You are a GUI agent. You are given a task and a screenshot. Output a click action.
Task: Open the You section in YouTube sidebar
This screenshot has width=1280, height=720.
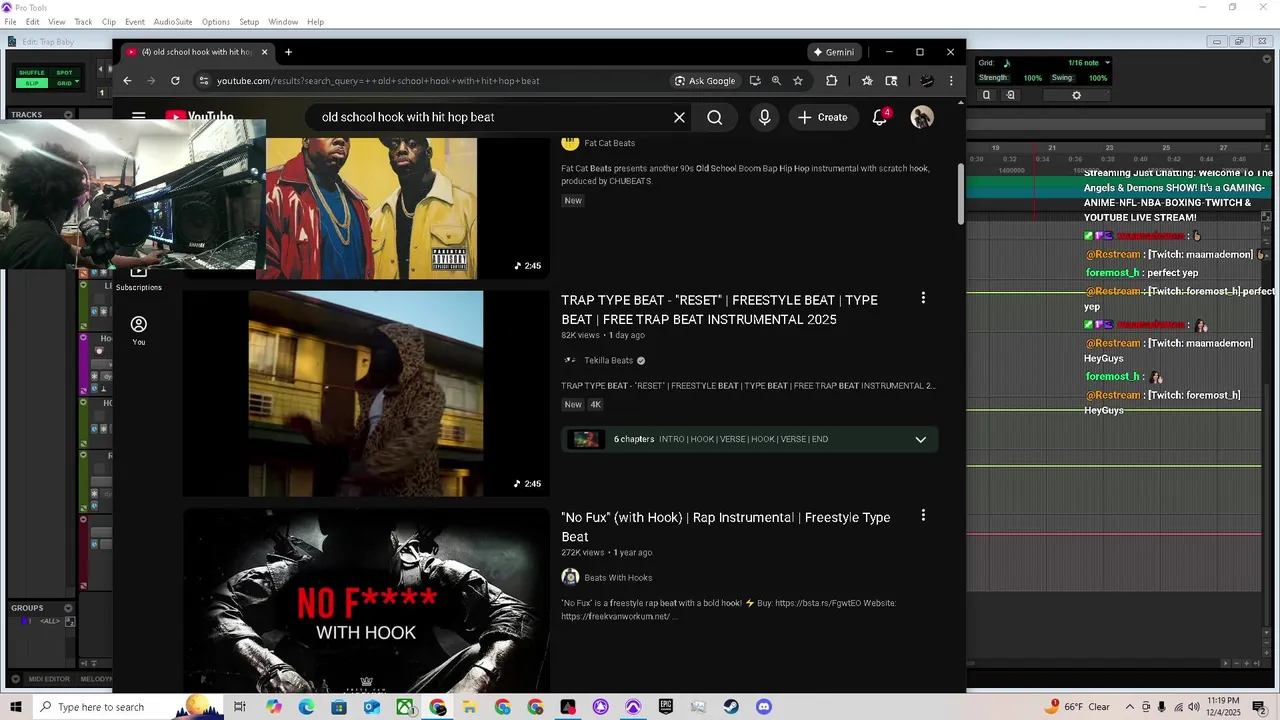138,331
